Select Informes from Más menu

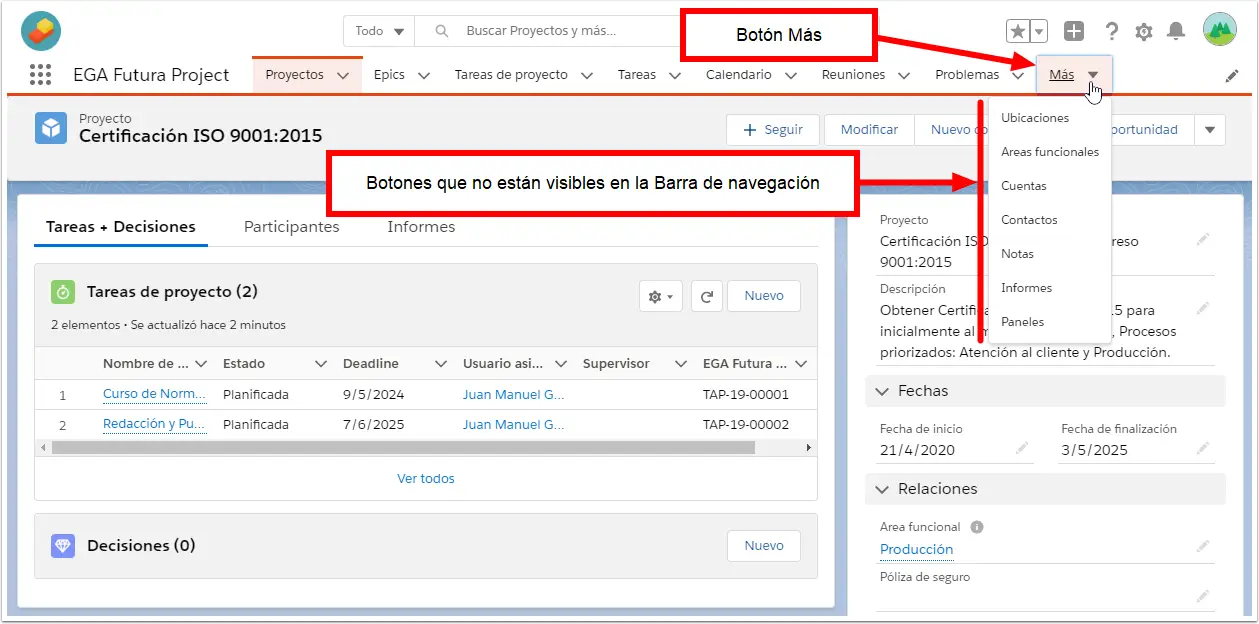click(1027, 288)
